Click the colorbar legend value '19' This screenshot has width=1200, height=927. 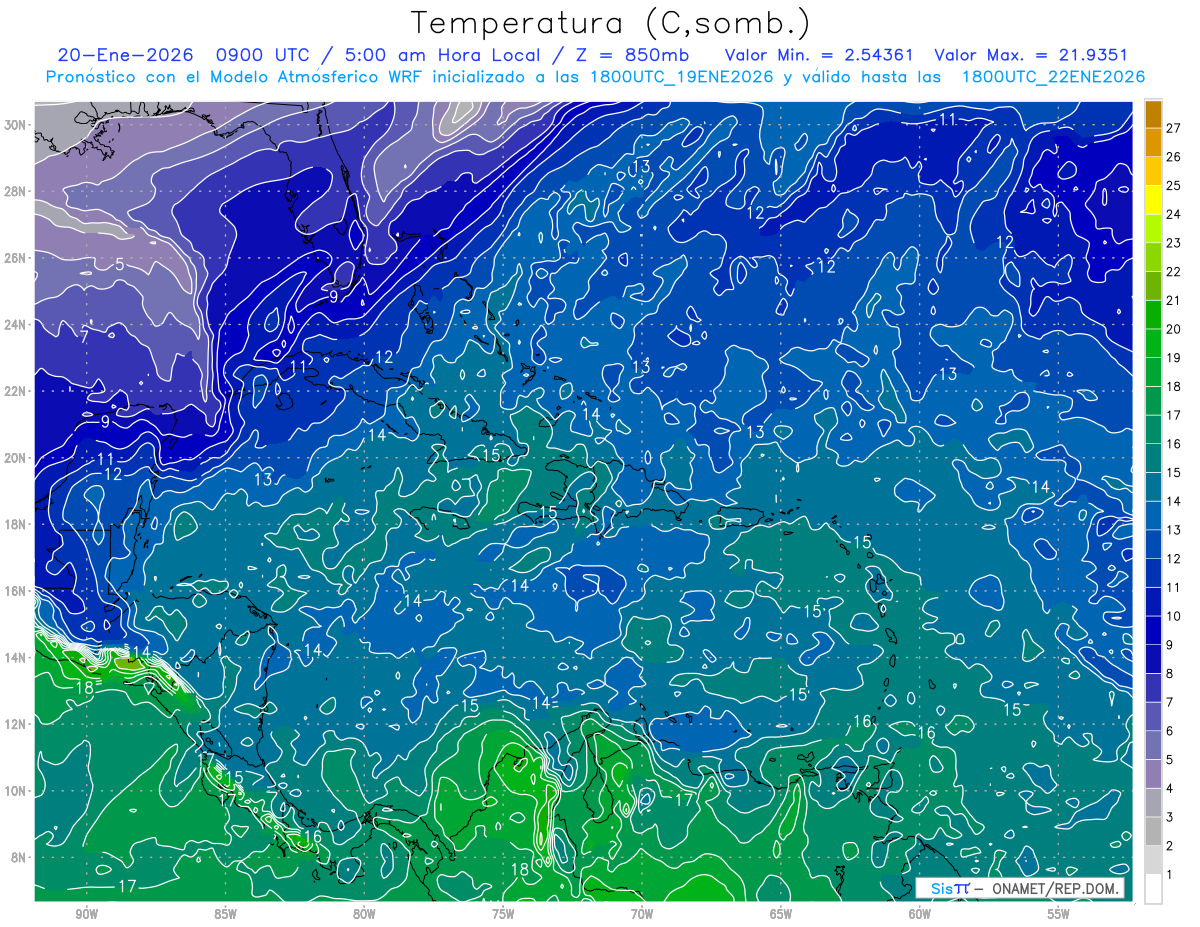[x=1174, y=358]
